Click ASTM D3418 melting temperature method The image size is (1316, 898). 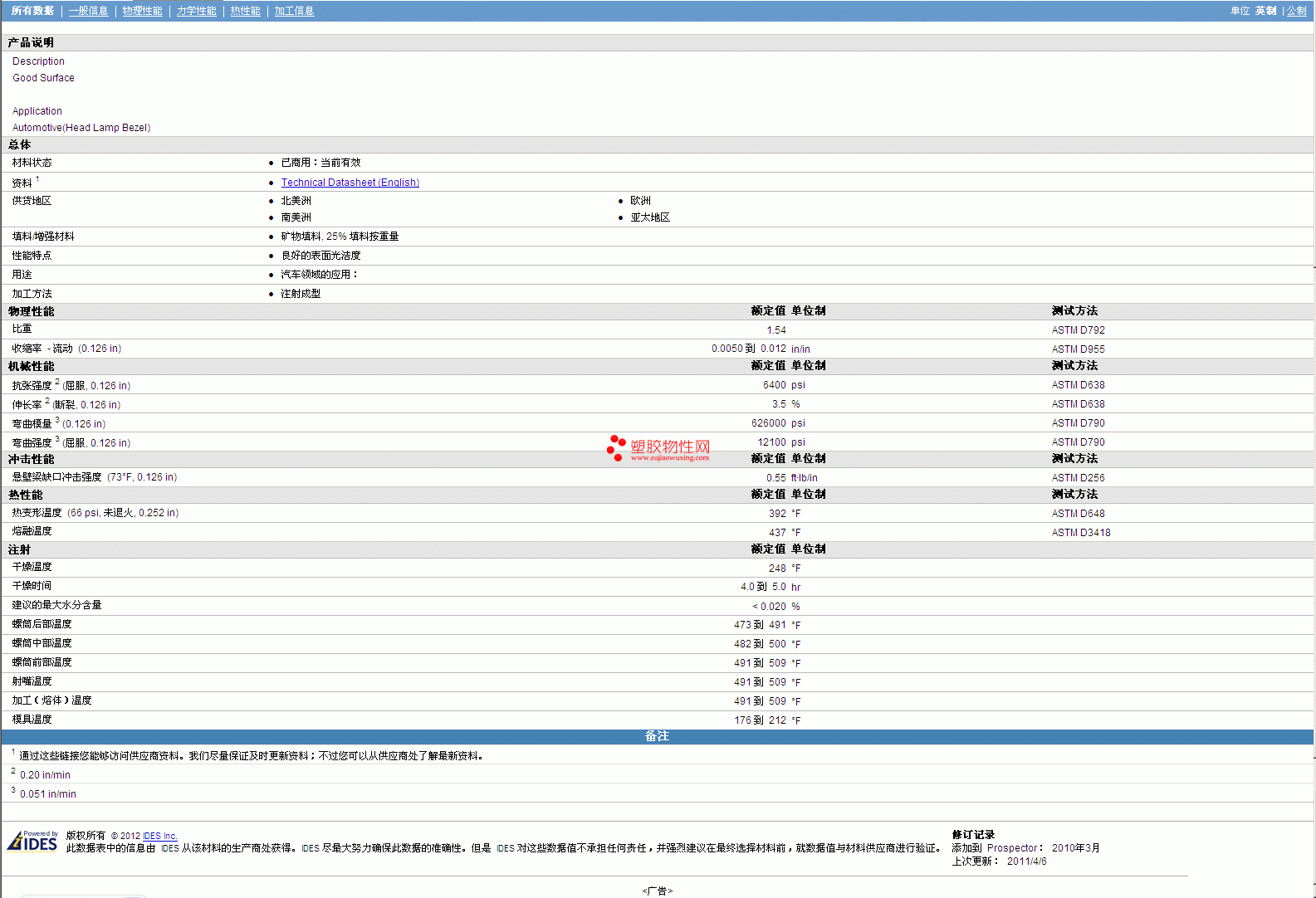click(x=1080, y=533)
